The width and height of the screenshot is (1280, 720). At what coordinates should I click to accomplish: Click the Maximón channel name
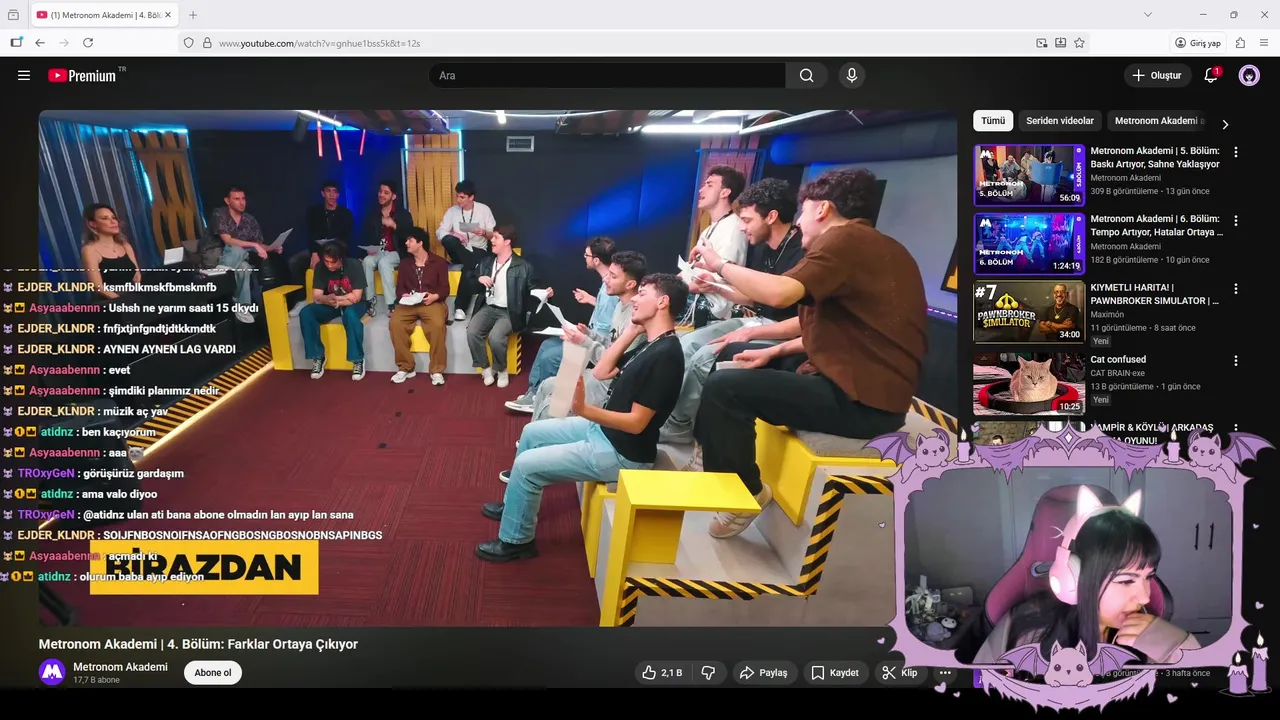(x=1107, y=315)
